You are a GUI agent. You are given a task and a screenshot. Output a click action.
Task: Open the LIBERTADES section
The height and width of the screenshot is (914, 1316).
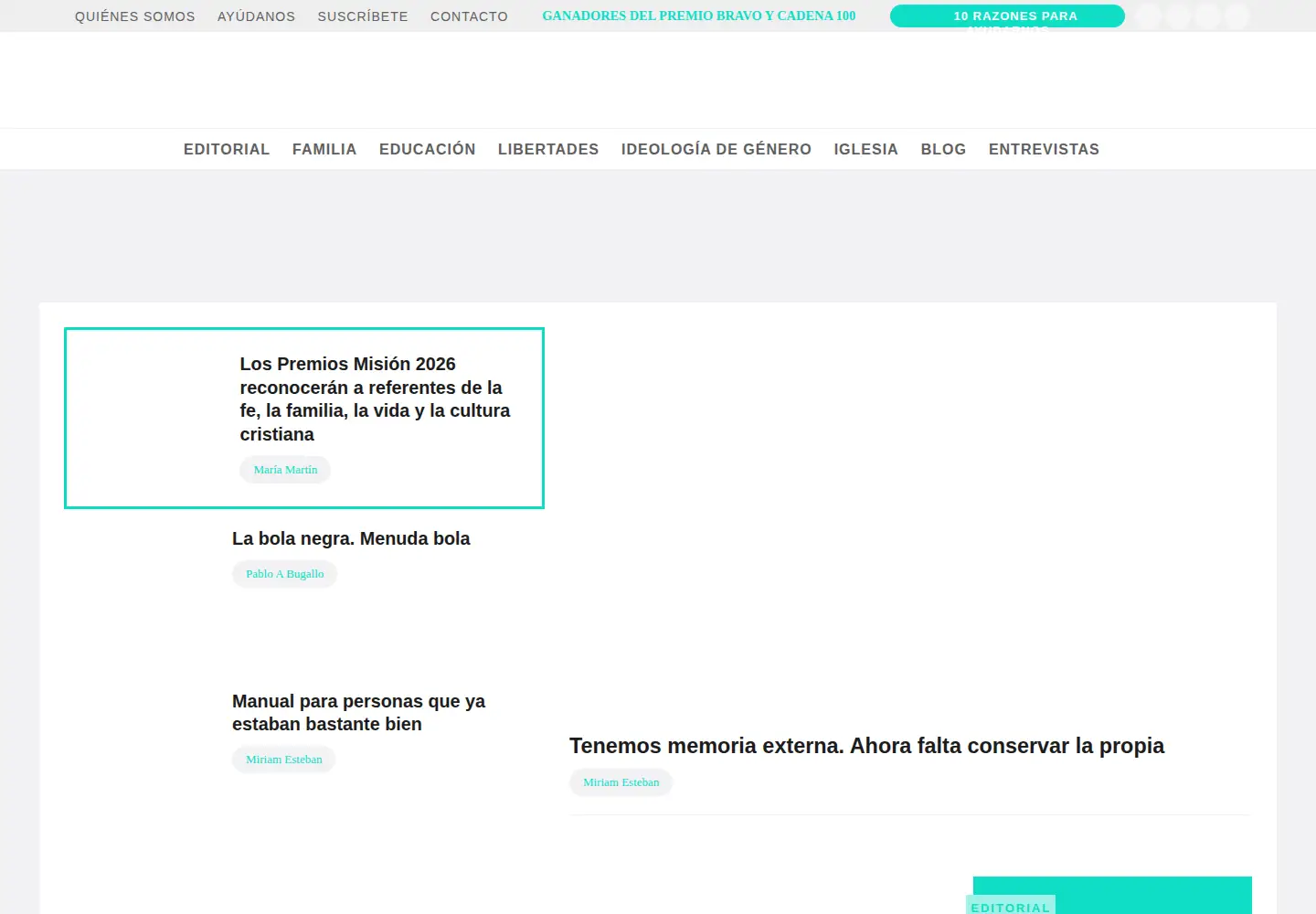[x=548, y=149]
